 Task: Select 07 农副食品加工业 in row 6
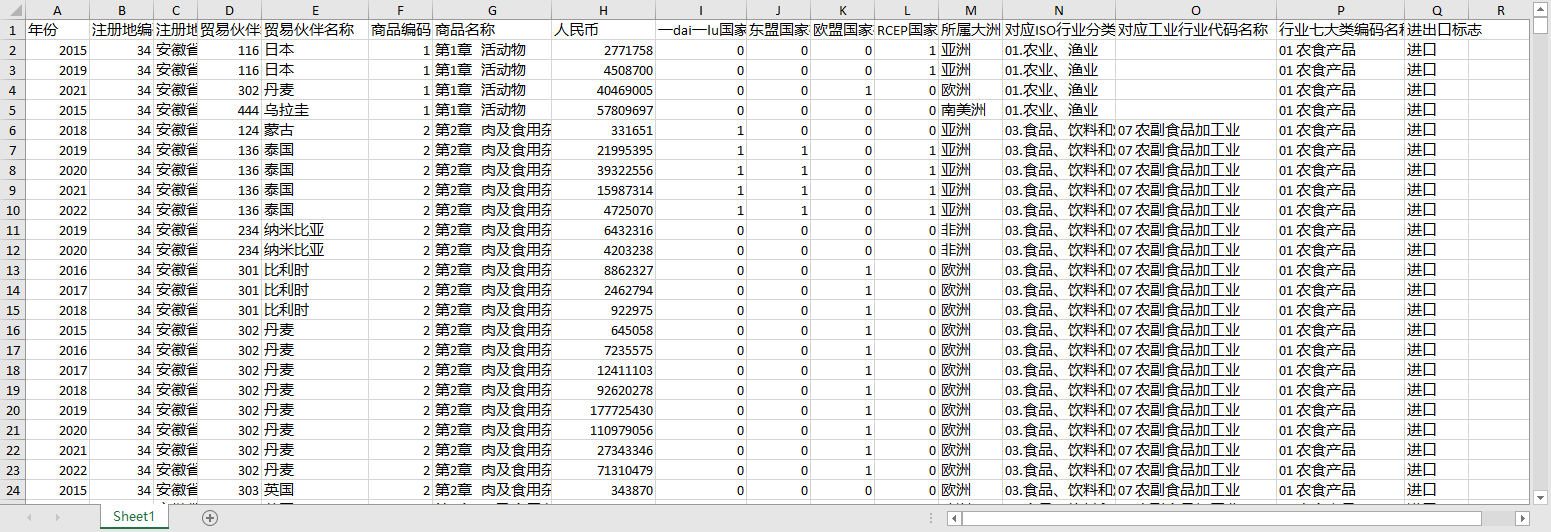[x=1196, y=130]
